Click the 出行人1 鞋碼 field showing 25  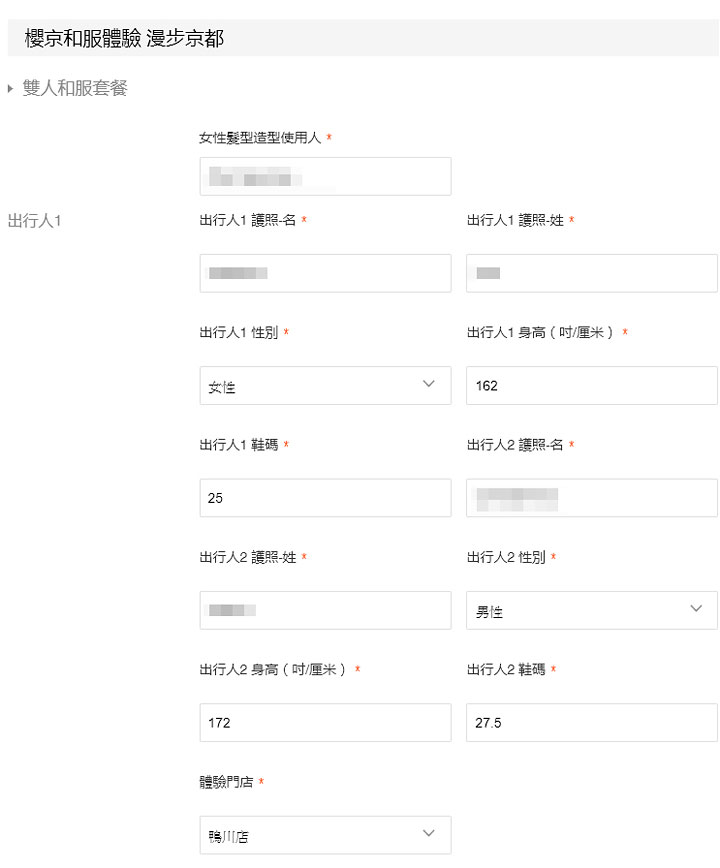point(325,498)
